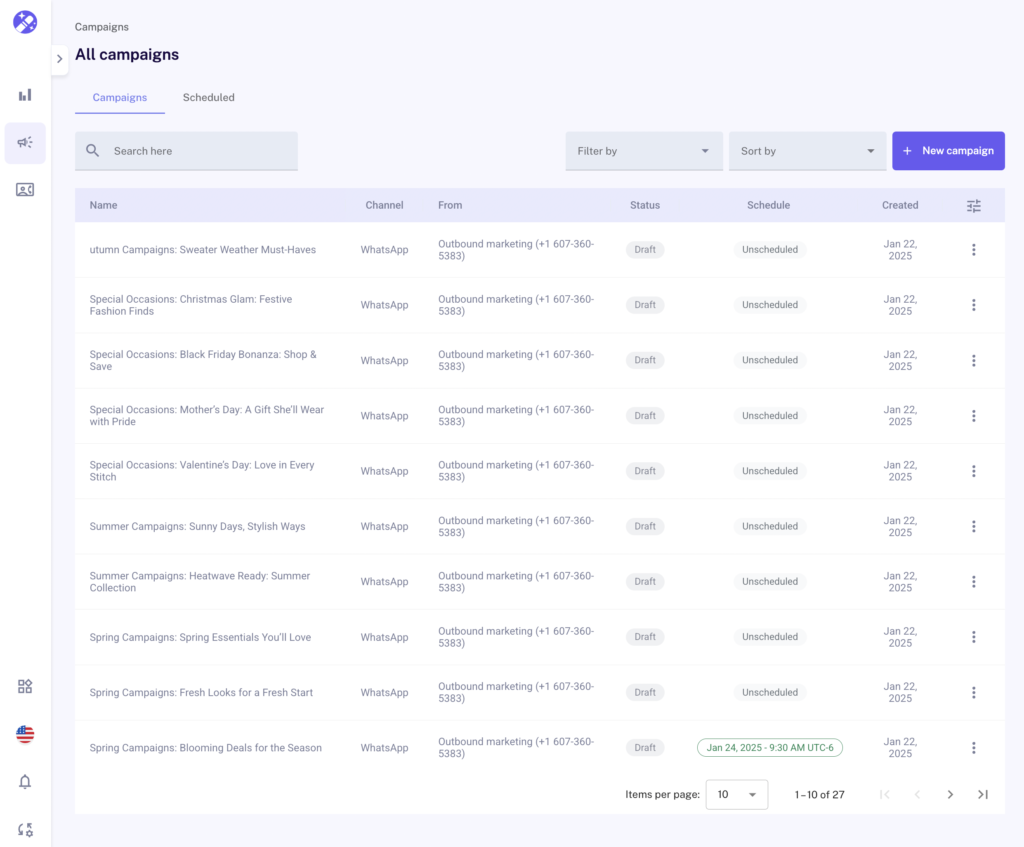Click the table column settings icon
Screen dimensions: 1024x847
point(973,206)
